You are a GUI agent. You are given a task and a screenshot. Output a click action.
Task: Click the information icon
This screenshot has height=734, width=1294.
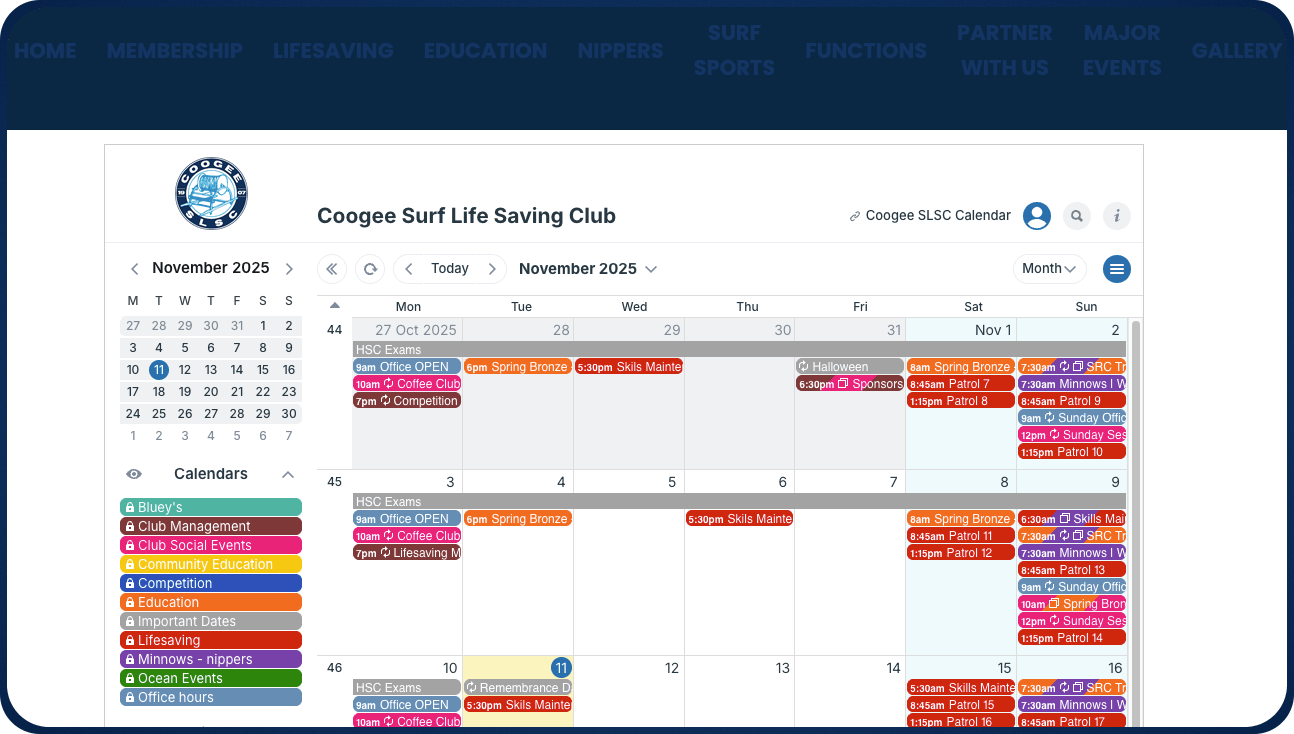point(1117,215)
